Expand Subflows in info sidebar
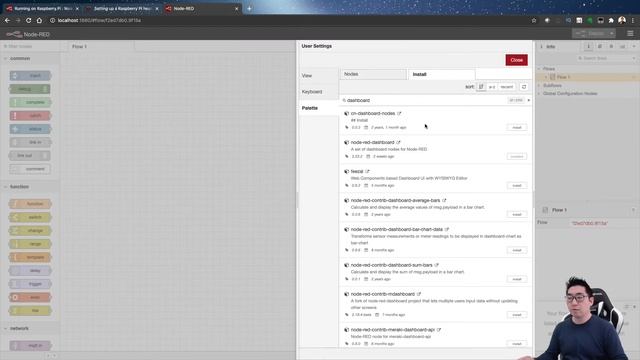Screen dimensions: 640x360 coord(540,86)
